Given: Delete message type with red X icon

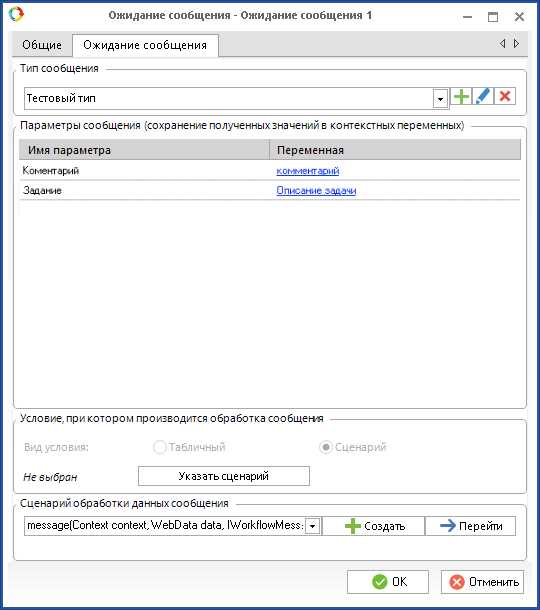Looking at the screenshot, I should [505, 96].
